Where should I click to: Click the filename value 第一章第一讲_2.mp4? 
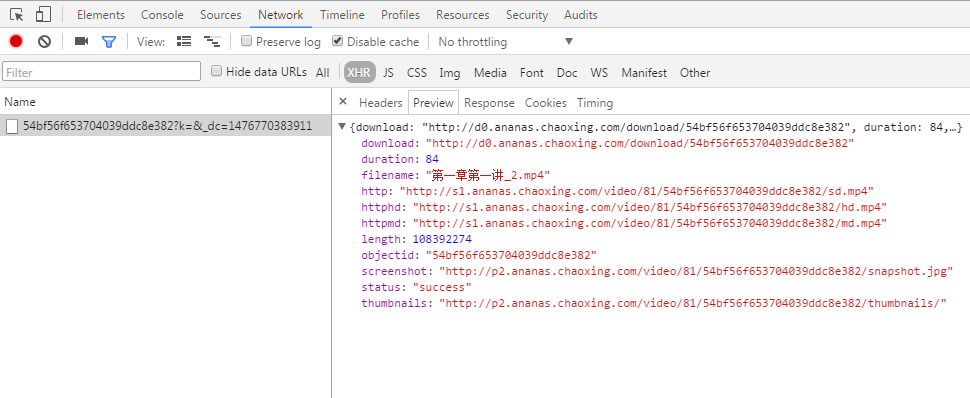pyautogui.click(x=487, y=175)
